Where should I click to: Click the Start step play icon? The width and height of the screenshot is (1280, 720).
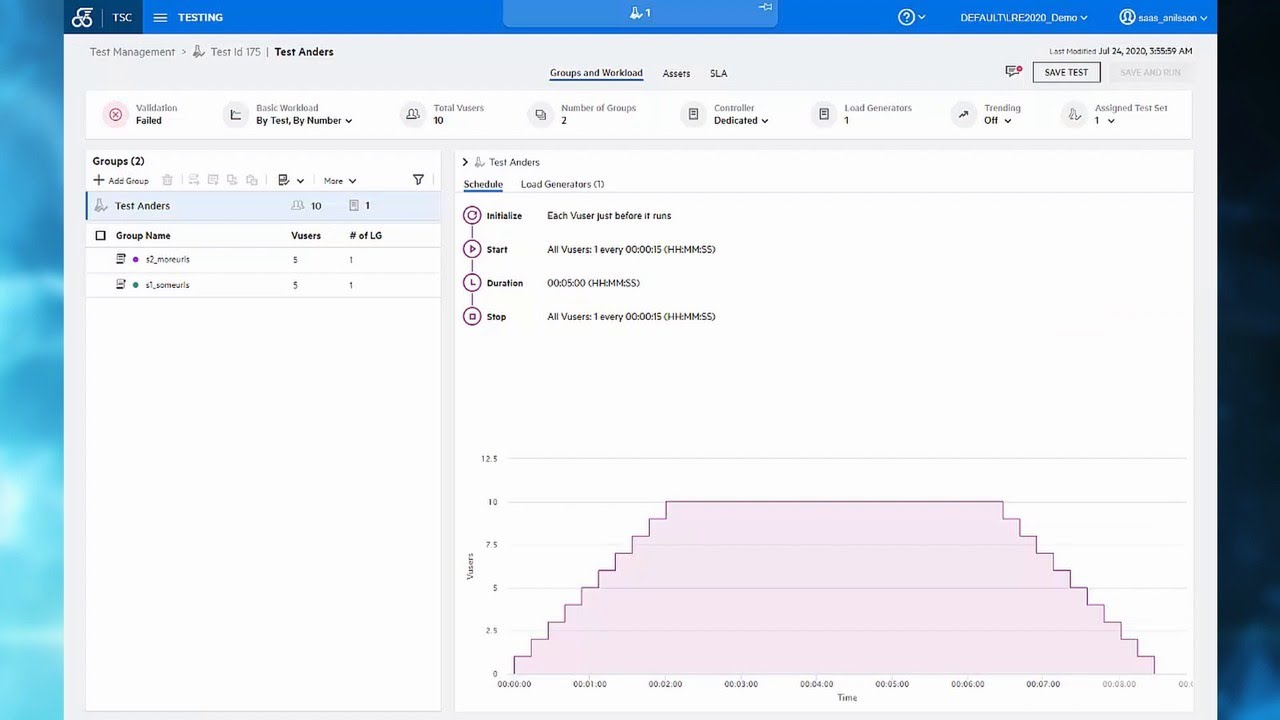pos(472,249)
